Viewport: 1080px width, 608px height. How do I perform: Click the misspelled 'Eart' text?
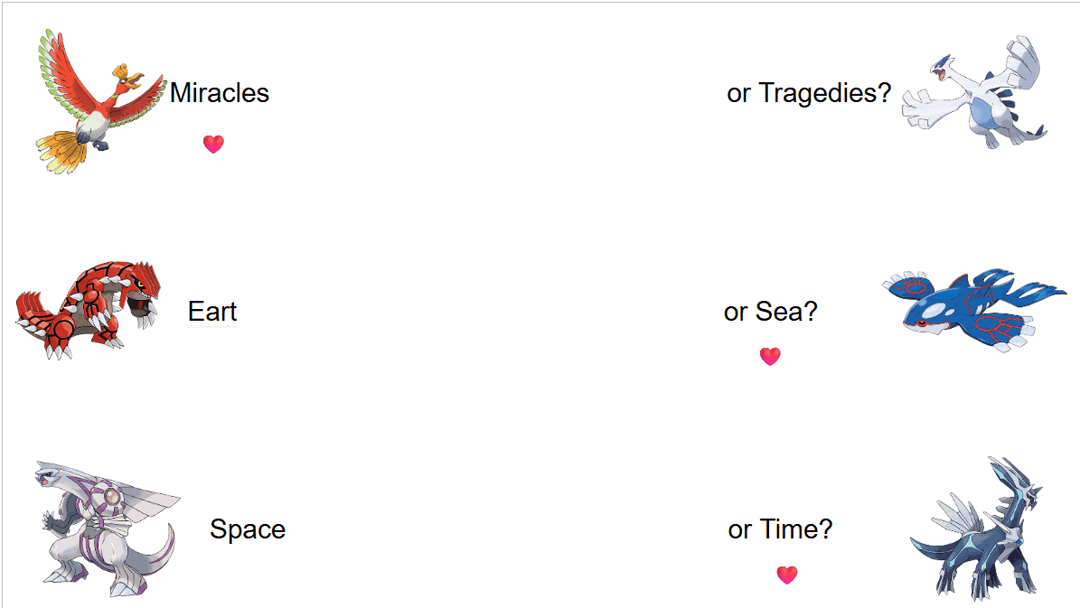click(212, 312)
